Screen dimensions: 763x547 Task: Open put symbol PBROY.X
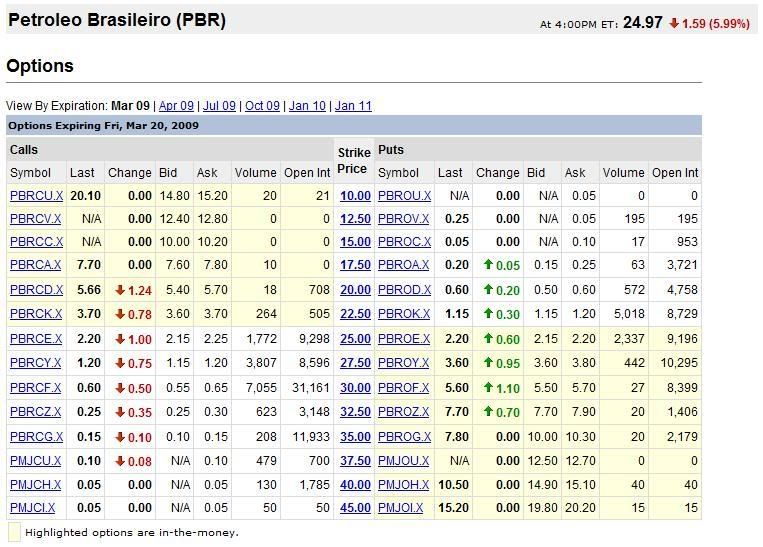pyautogui.click(x=403, y=363)
